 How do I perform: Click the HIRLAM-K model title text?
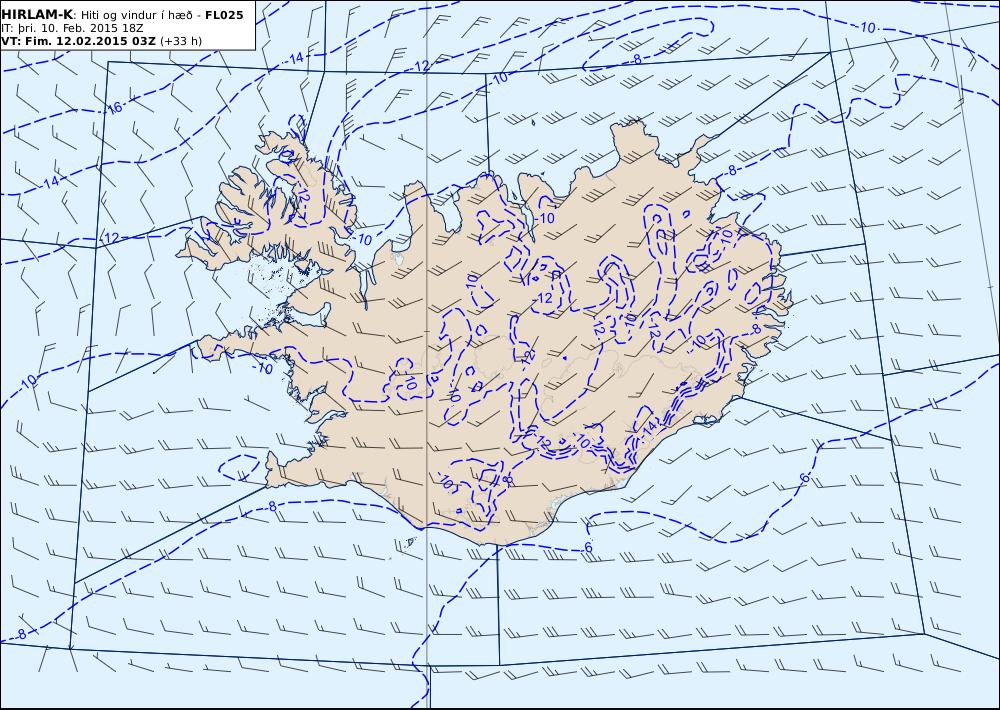37,15
